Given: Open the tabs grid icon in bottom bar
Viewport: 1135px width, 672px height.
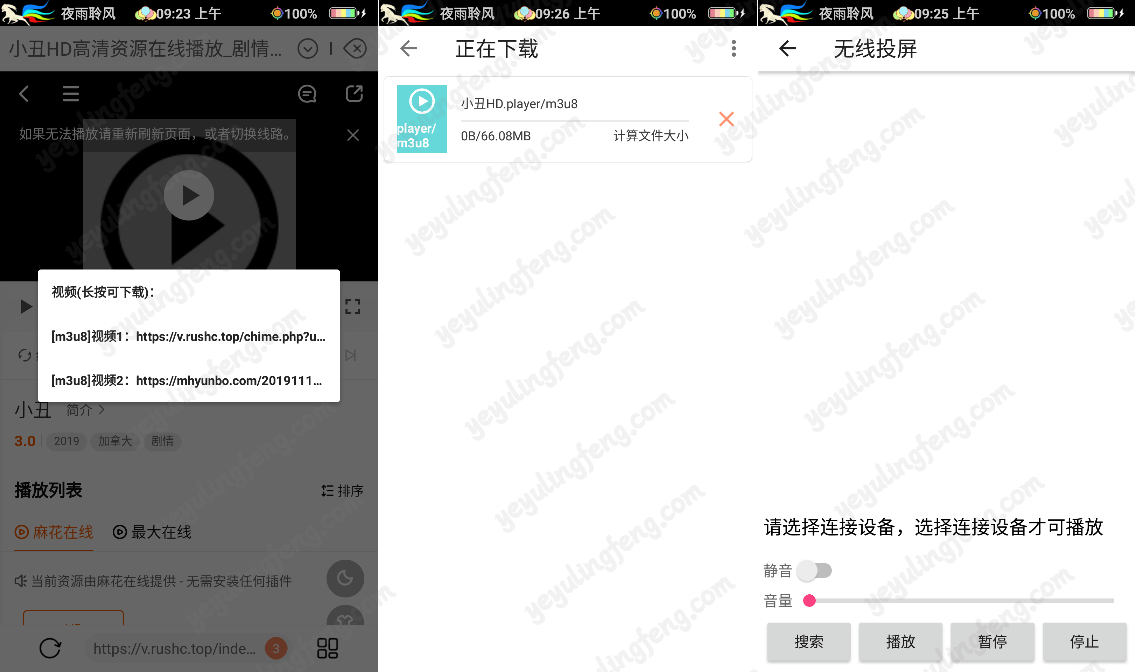Looking at the screenshot, I should pyautogui.click(x=327, y=648).
